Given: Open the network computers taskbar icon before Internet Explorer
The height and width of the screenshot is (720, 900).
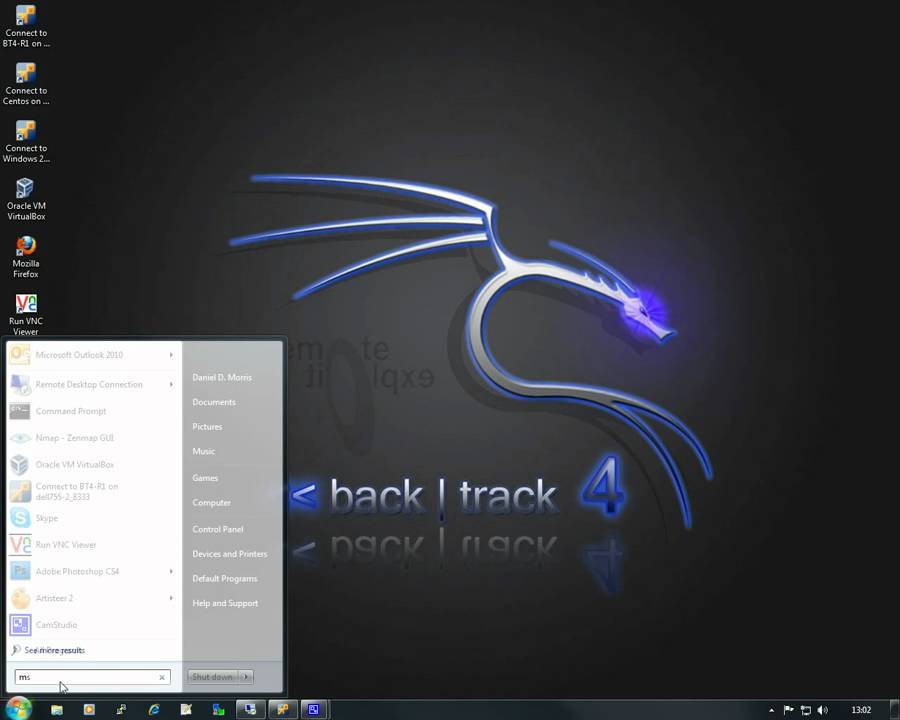Looking at the screenshot, I should pyautogui.click(x=121, y=710).
